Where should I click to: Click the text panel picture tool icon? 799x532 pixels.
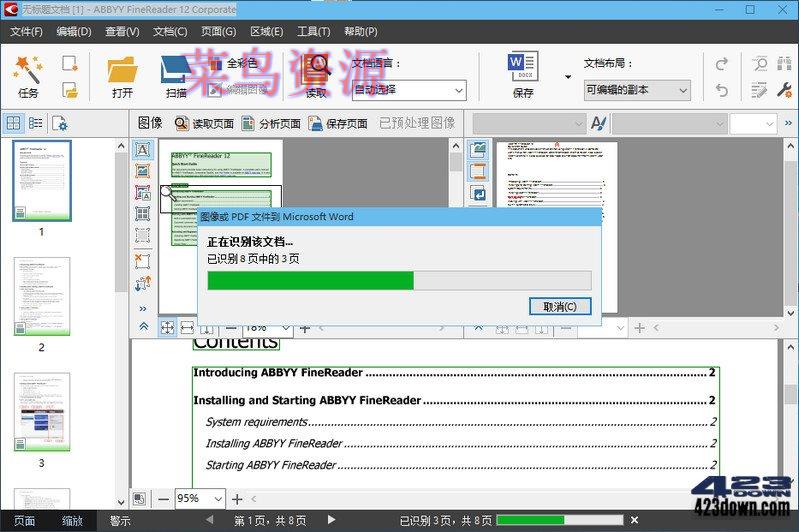(x=478, y=150)
